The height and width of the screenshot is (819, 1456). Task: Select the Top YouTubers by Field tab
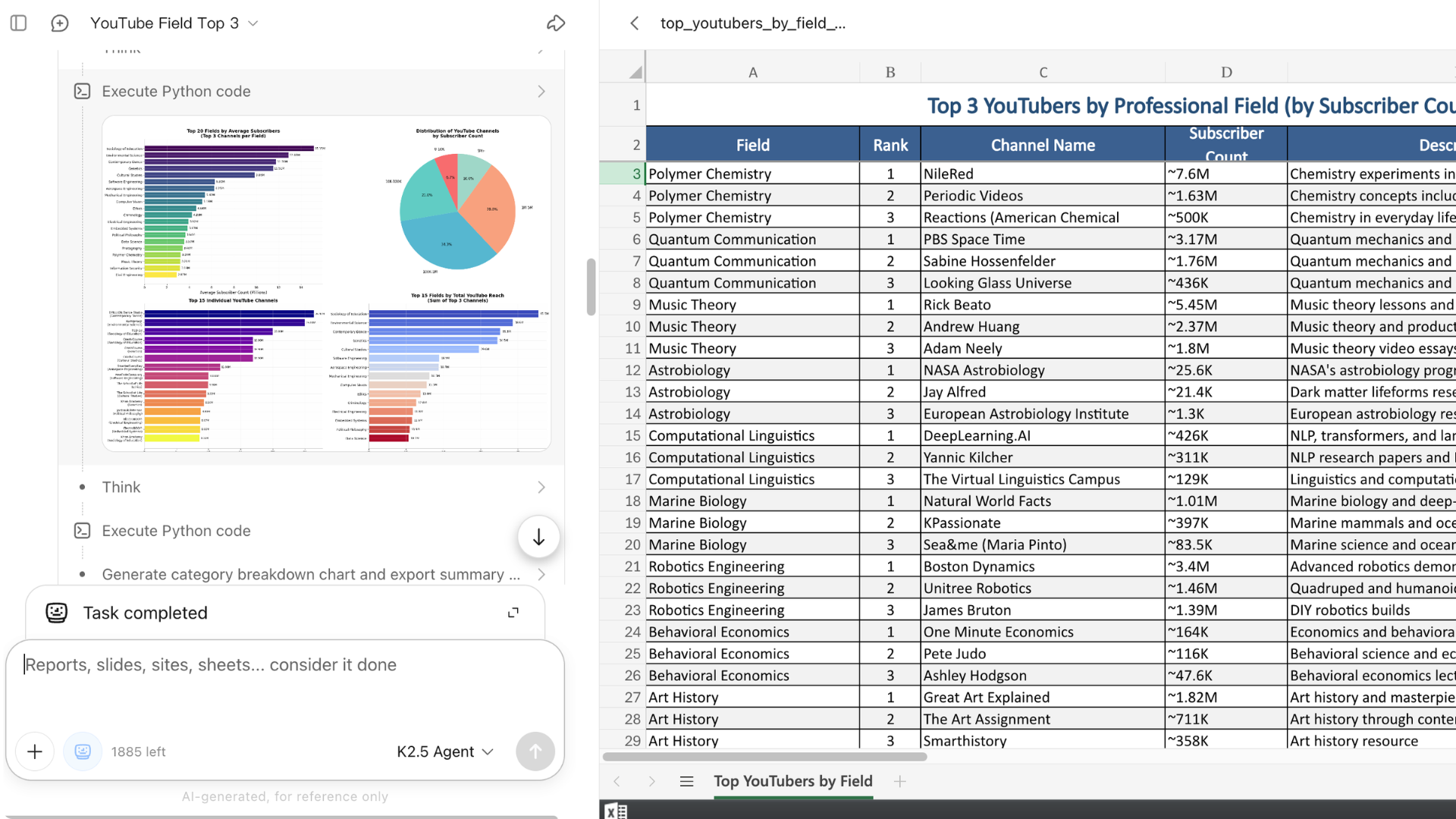792,781
